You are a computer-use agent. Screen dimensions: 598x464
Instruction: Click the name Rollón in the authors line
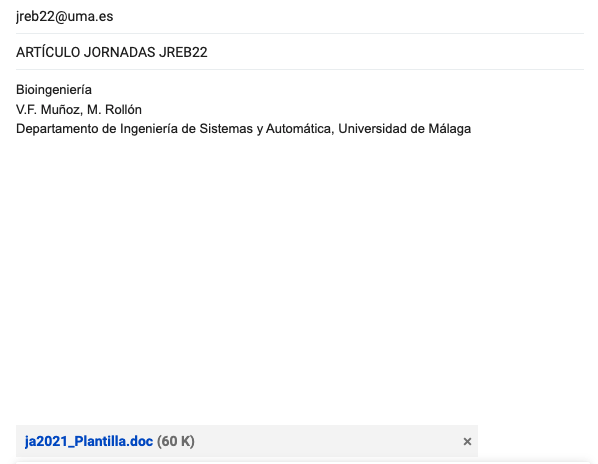coord(123,110)
